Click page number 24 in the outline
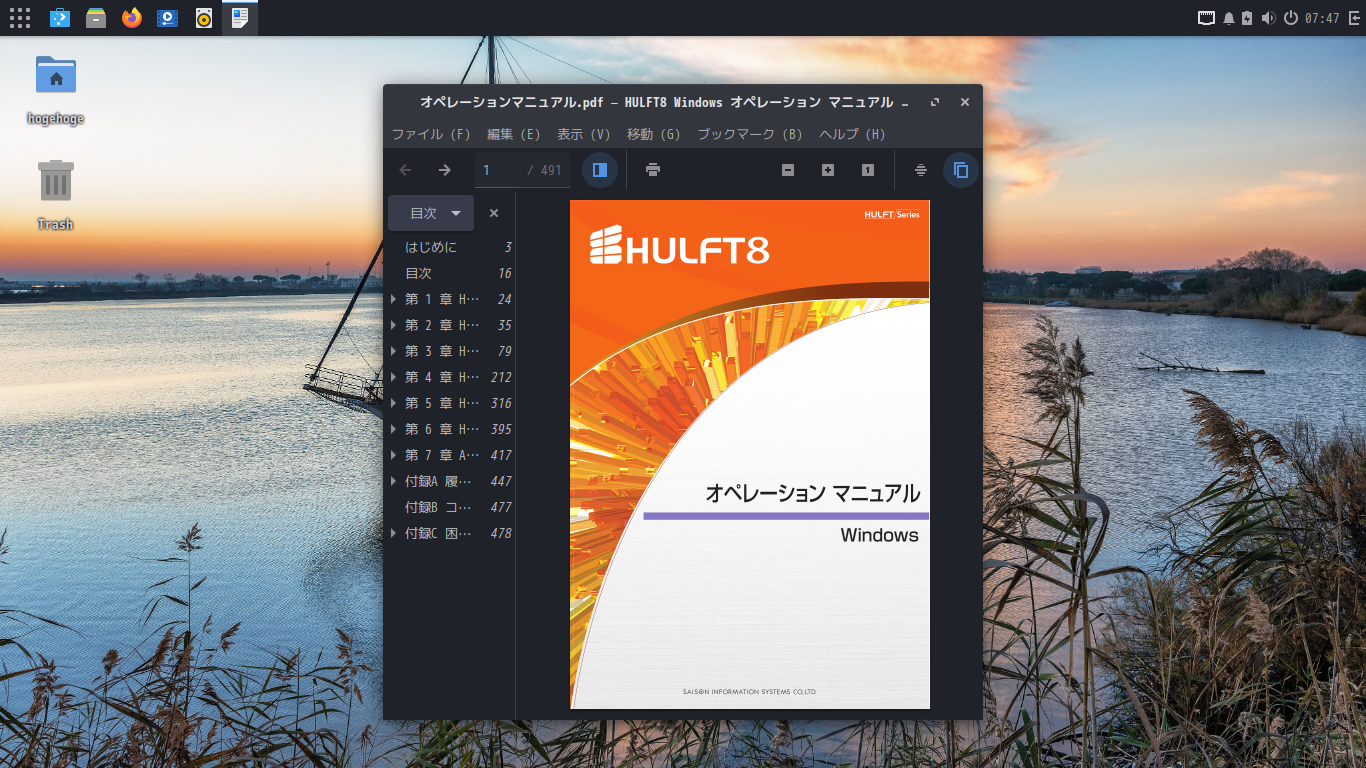Screen dimensions: 1366x768 (504, 299)
